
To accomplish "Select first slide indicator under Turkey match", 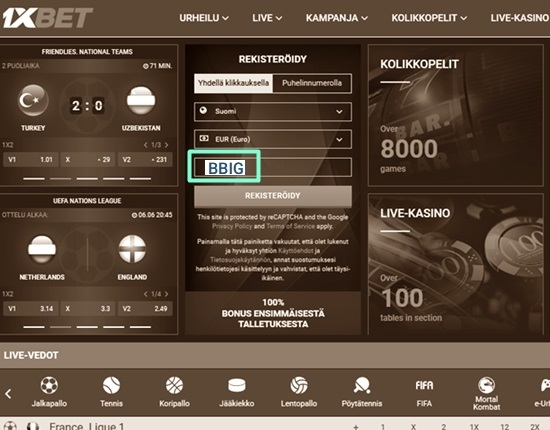I will [34, 179].
